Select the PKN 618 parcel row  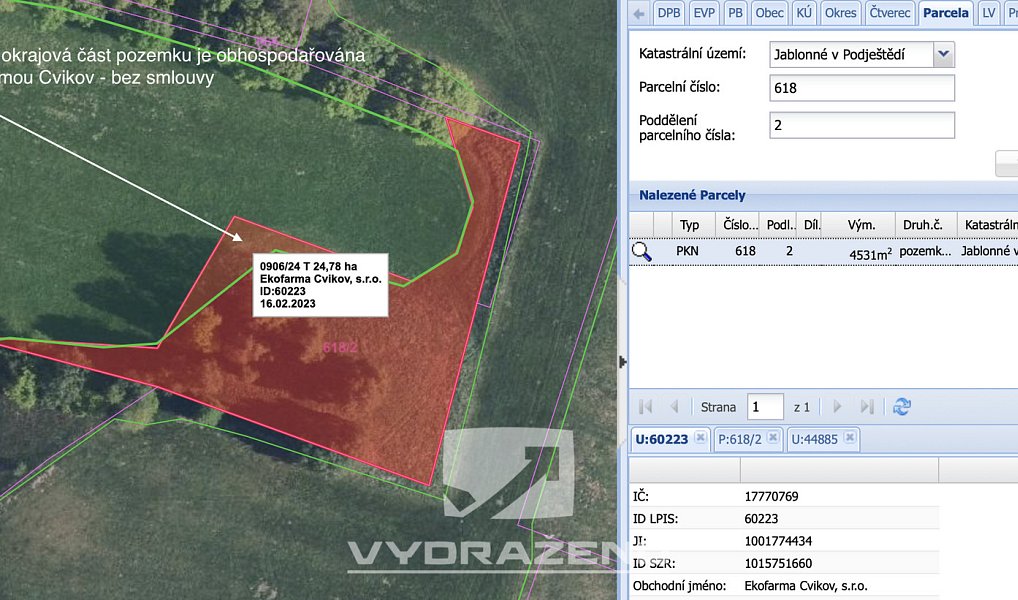click(x=823, y=251)
